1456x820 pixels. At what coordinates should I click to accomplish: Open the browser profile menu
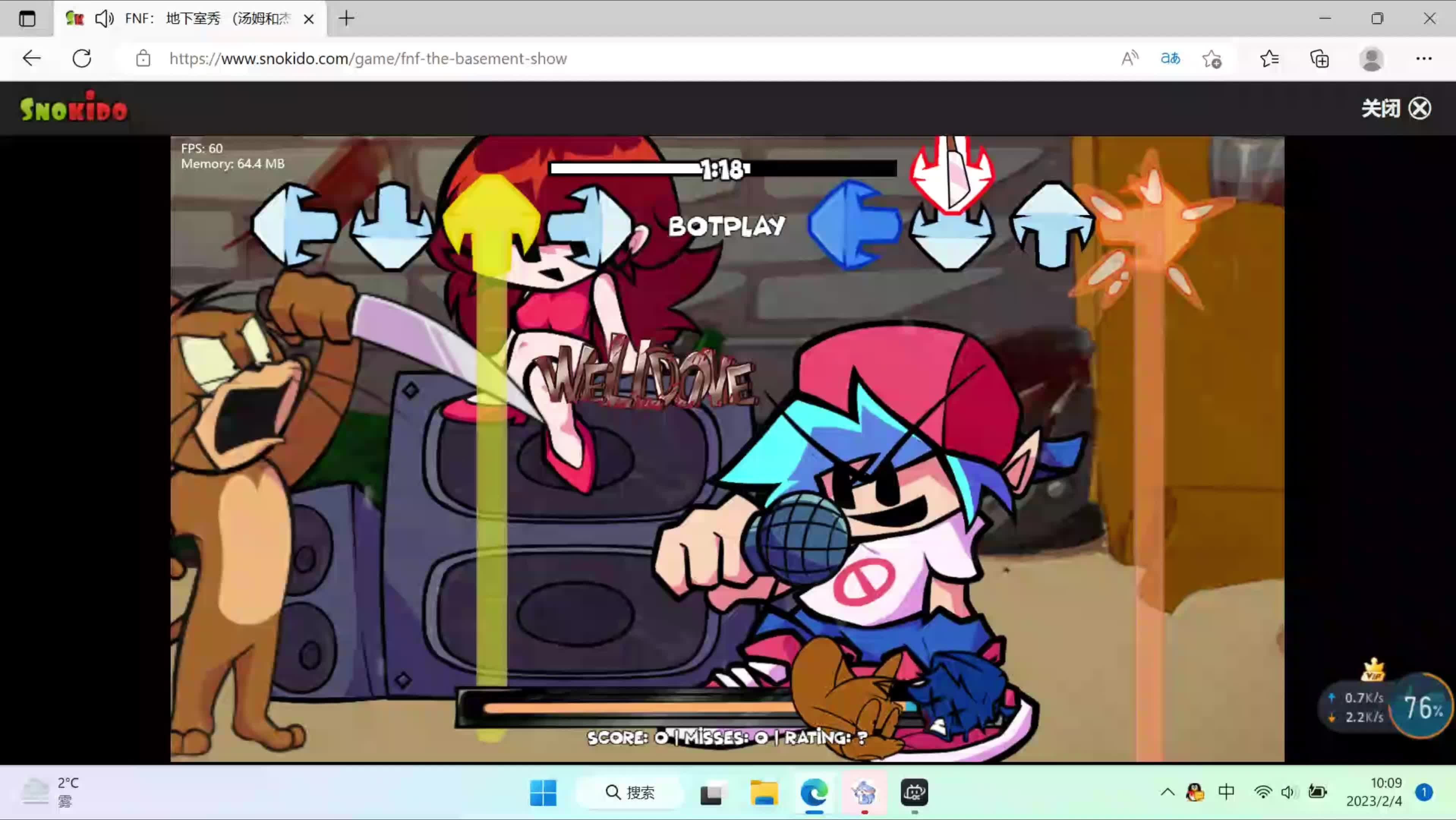1371,59
